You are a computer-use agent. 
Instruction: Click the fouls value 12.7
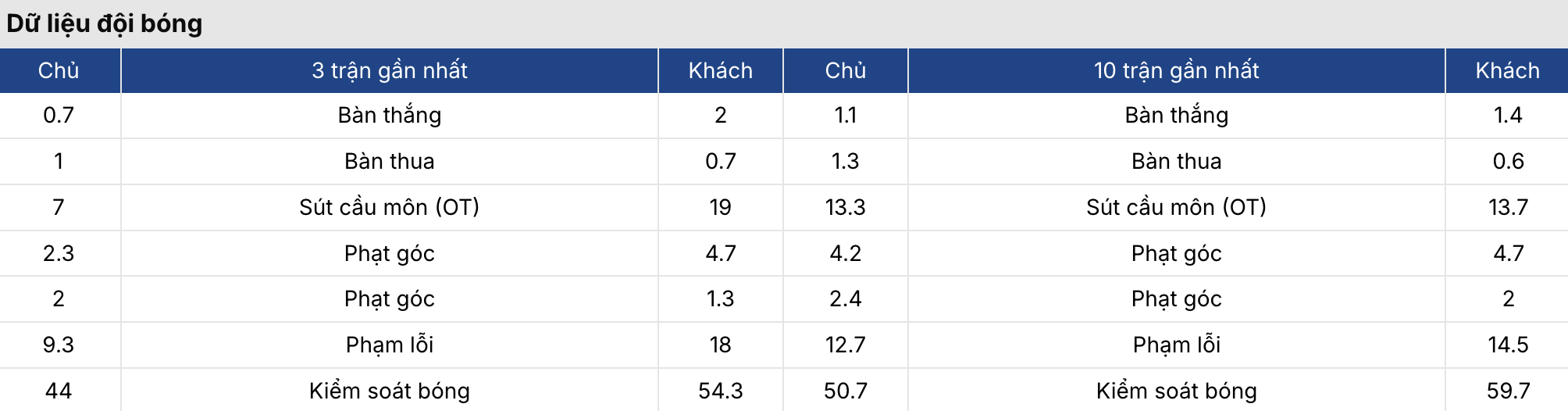tap(845, 345)
